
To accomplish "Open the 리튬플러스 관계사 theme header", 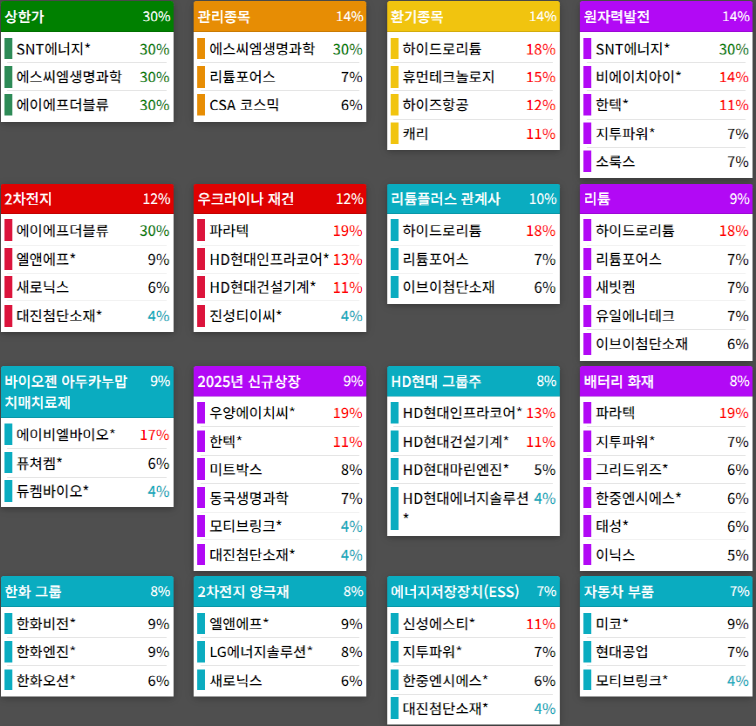I will point(473,199).
